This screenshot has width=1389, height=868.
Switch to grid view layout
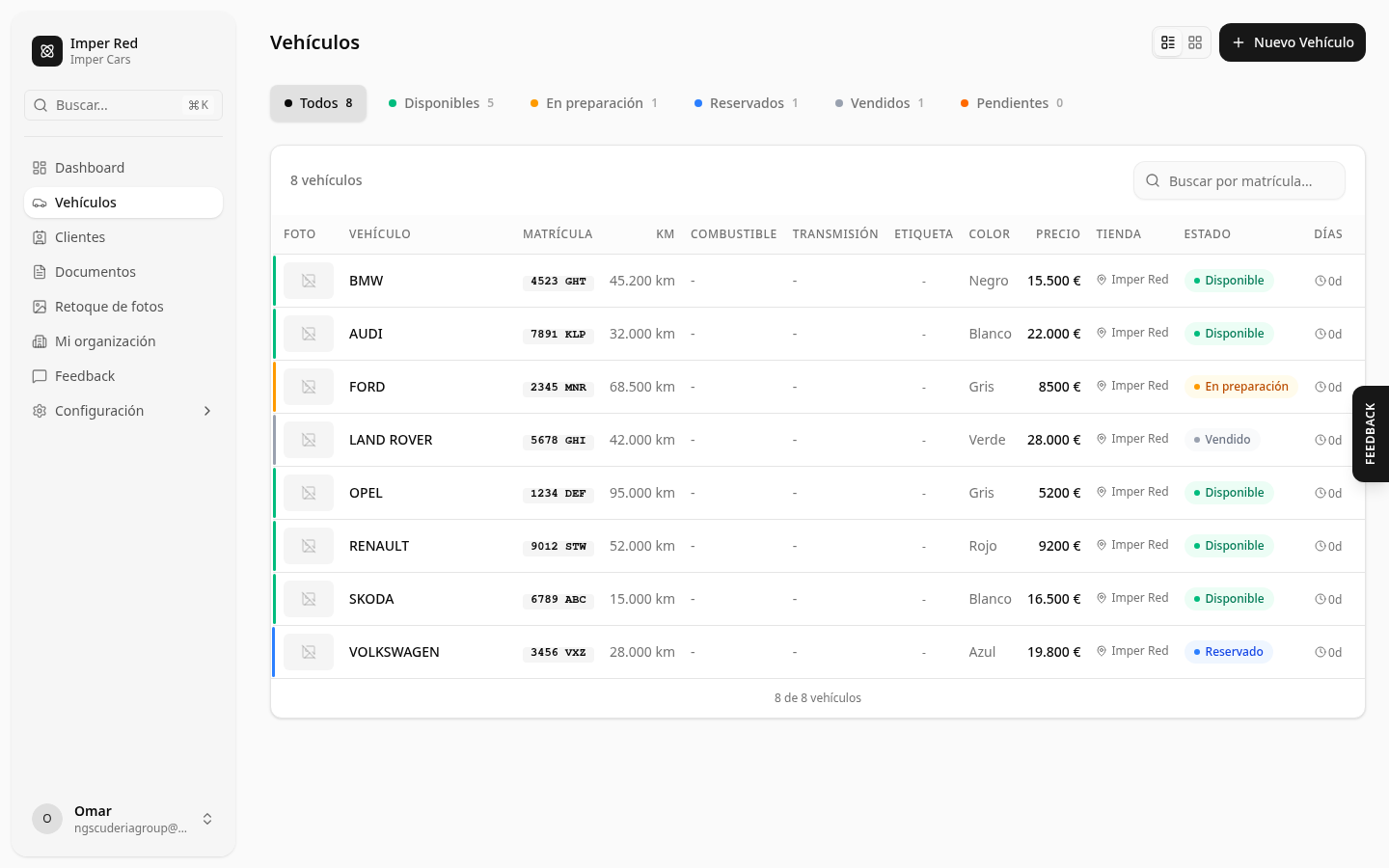(1195, 42)
